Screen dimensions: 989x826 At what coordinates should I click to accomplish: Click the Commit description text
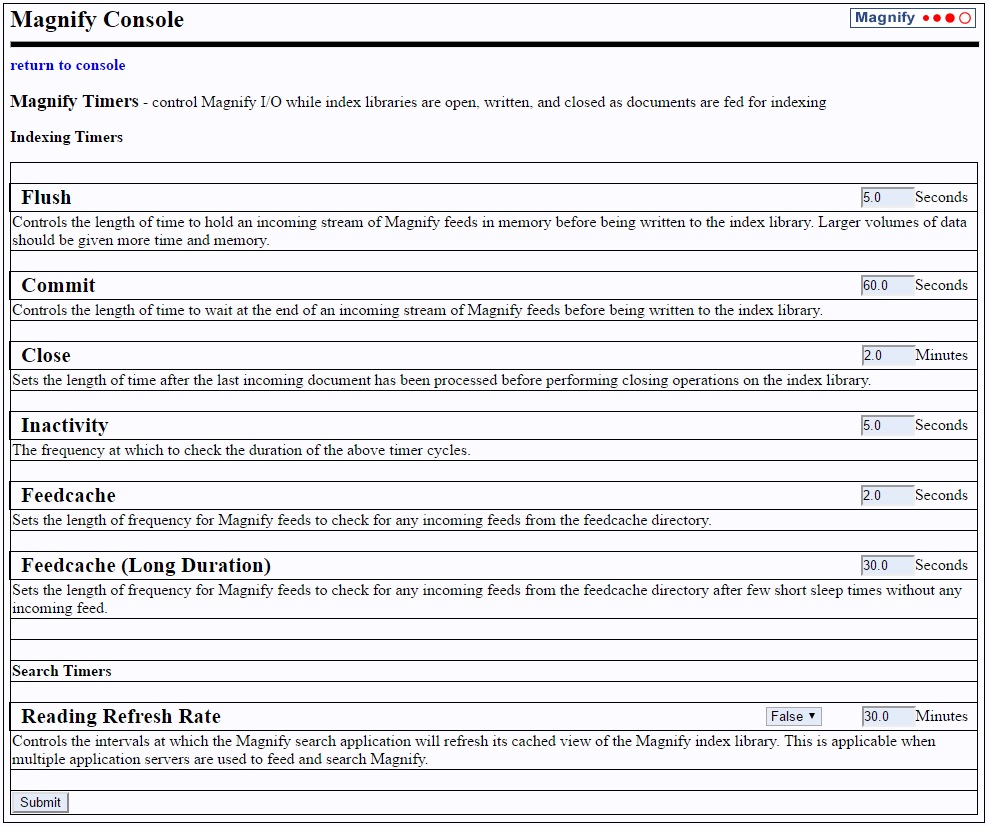(x=418, y=310)
